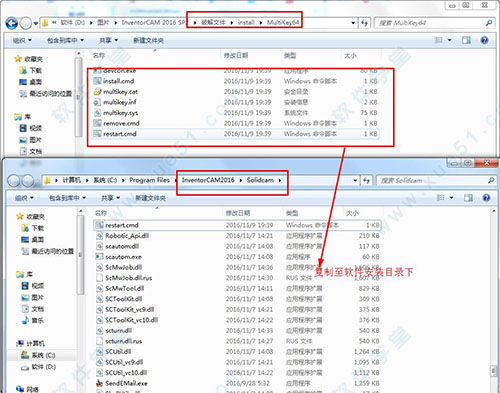The width and height of the screenshot is (500, 393).
Task: Open help icon in top window toolbar
Action: [x=484, y=40]
